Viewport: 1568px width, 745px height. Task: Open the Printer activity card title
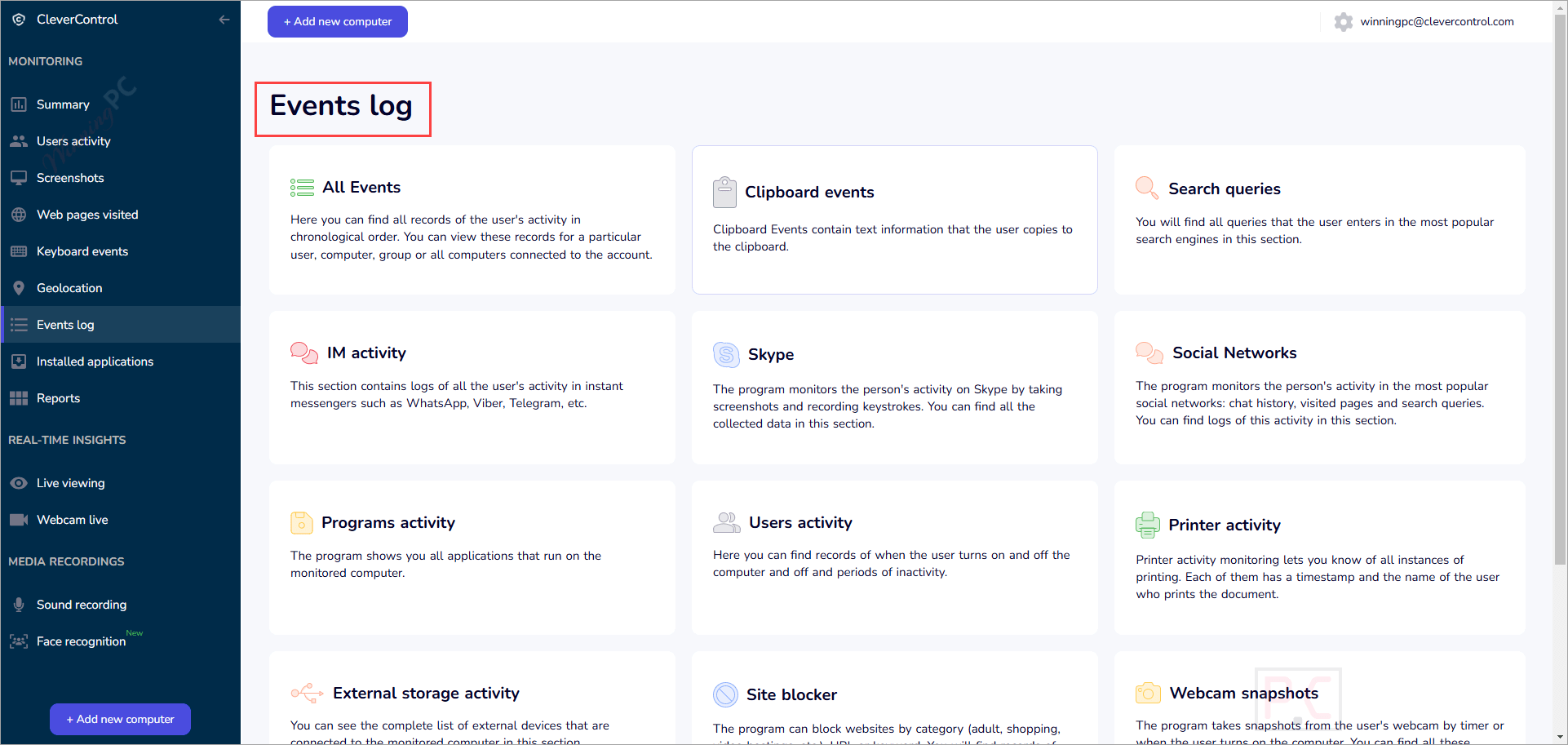[x=1225, y=525]
